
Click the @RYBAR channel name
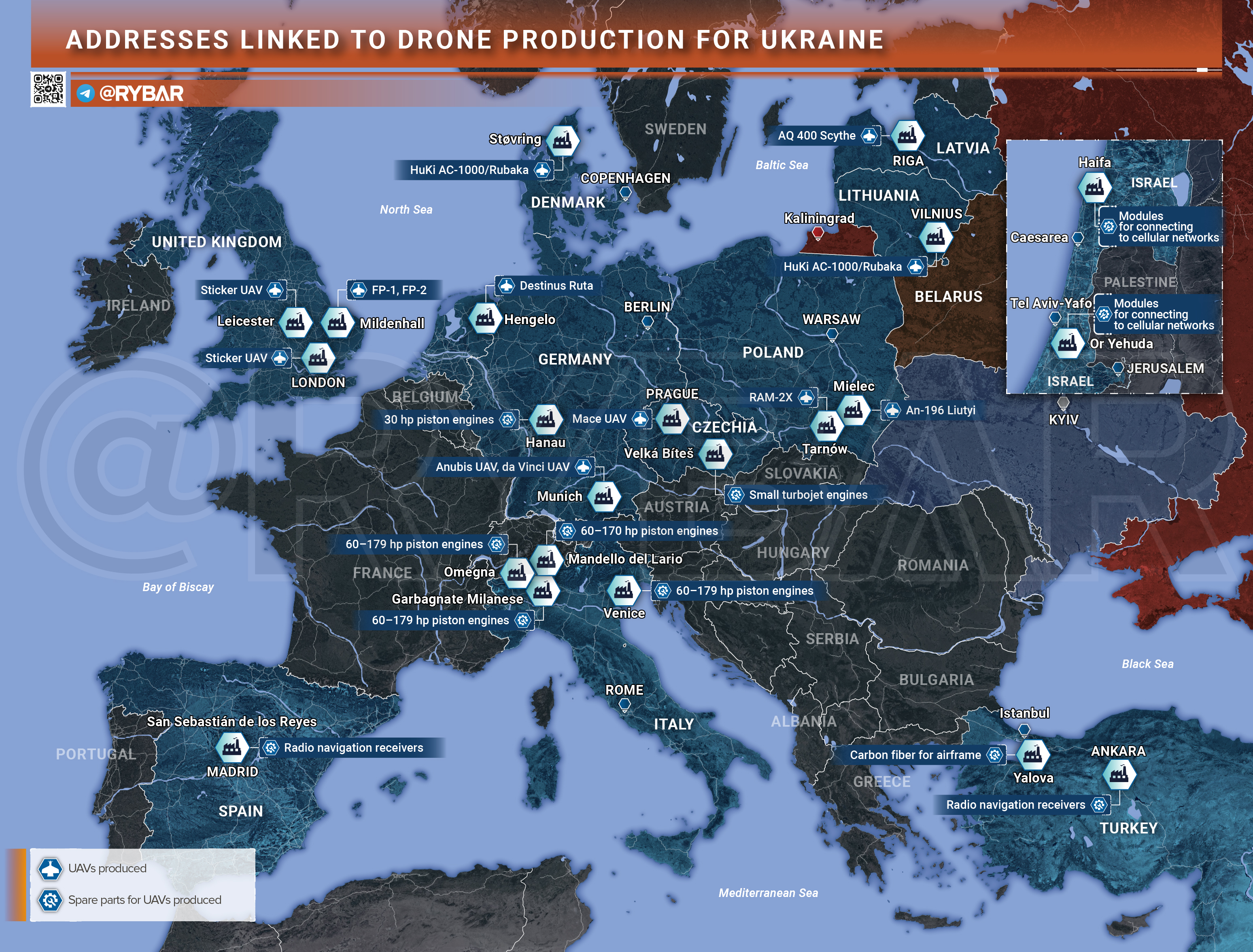[141, 93]
